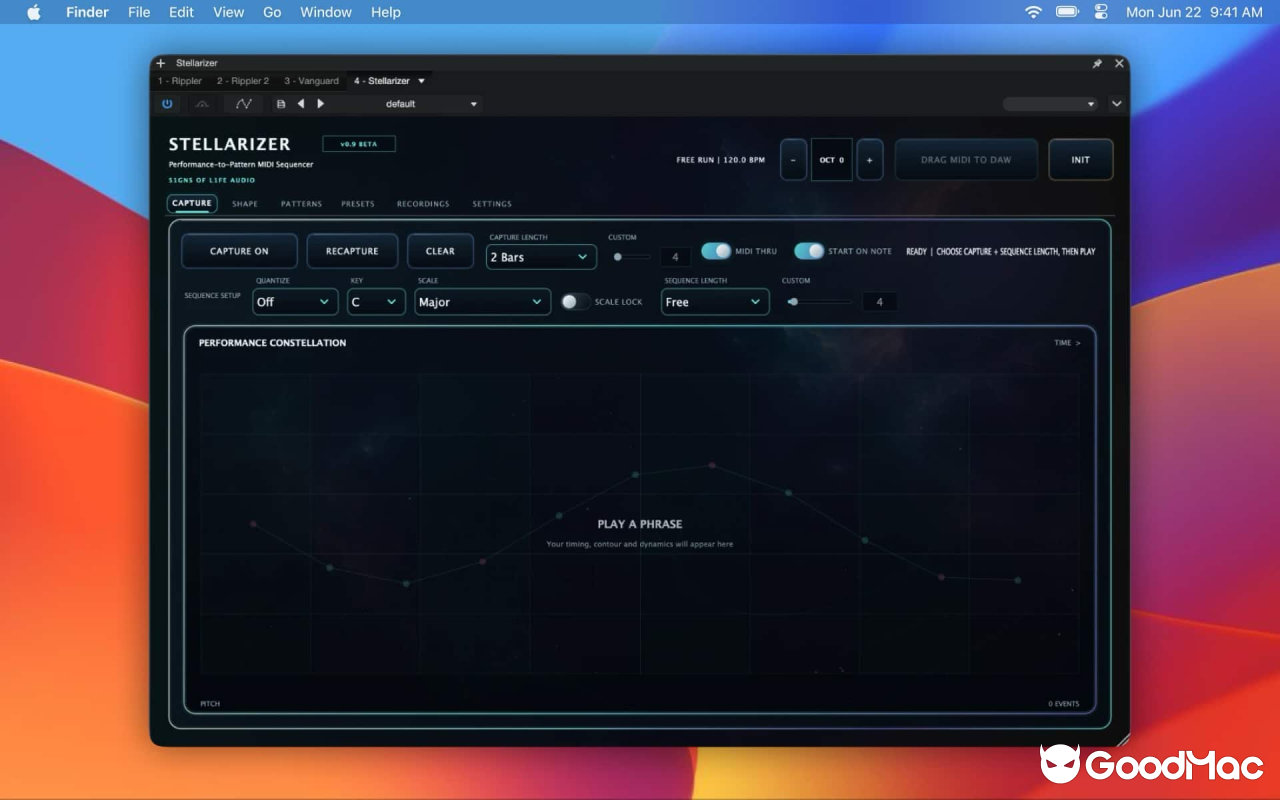
Task: Select the Presets tab
Action: pos(358,204)
